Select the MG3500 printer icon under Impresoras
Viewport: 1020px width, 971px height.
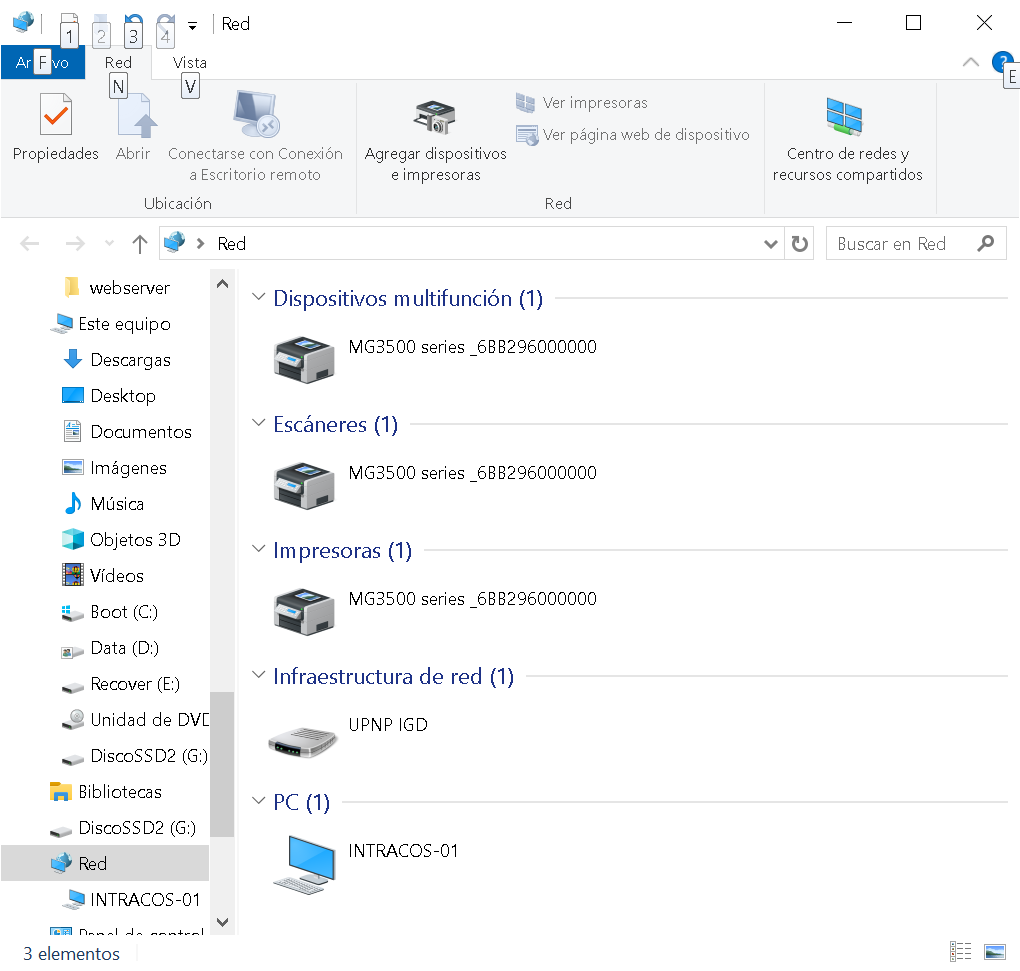(304, 611)
